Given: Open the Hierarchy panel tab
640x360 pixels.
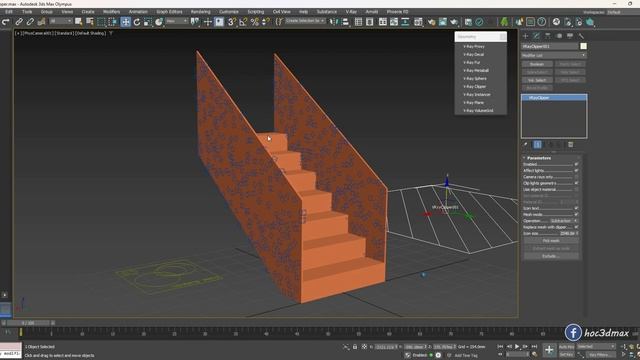Looking at the screenshot, I should click(x=548, y=36).
